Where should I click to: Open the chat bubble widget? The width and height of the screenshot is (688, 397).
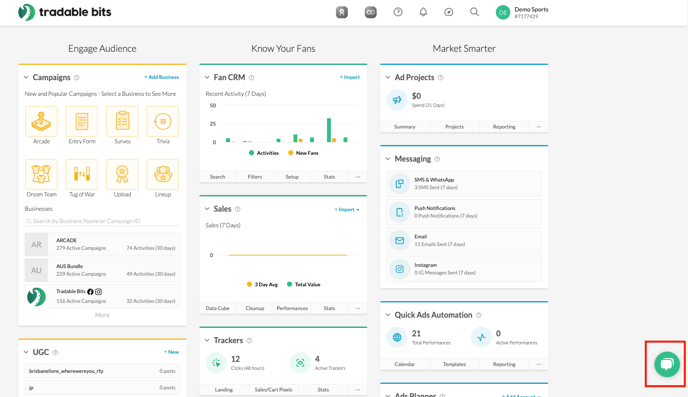(666, 364)
